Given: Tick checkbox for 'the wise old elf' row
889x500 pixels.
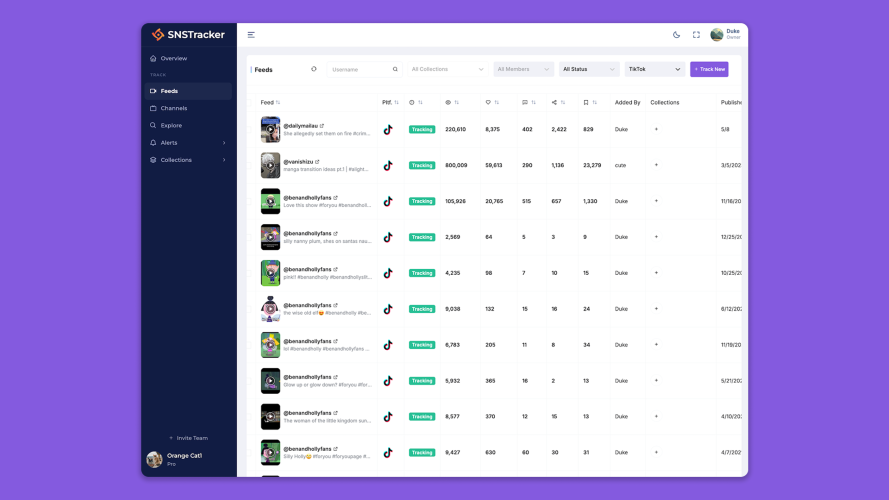Looking at the screenshot, I should (x=249, y=309).
